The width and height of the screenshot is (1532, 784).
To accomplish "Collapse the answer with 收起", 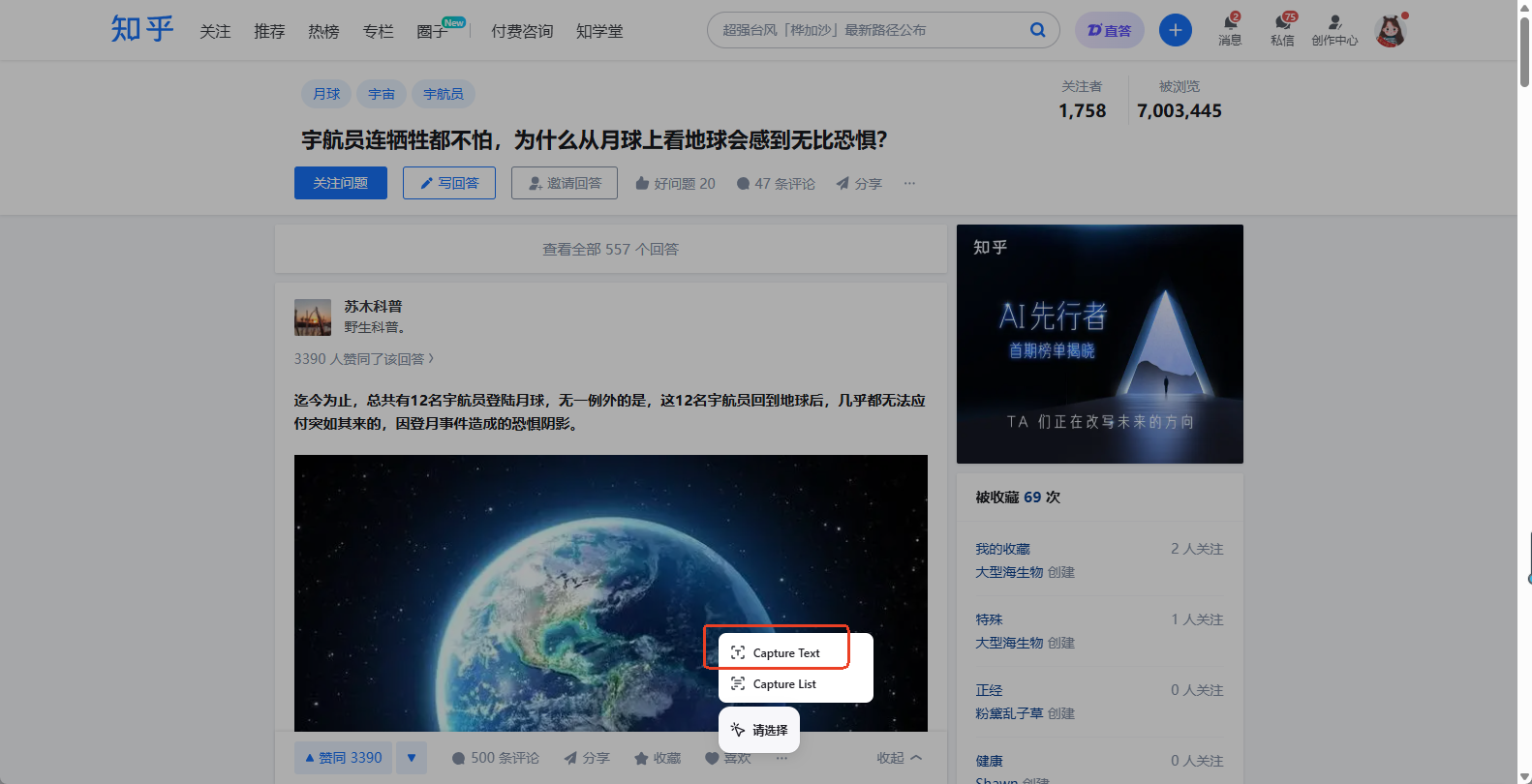I will tap(900, 758).
